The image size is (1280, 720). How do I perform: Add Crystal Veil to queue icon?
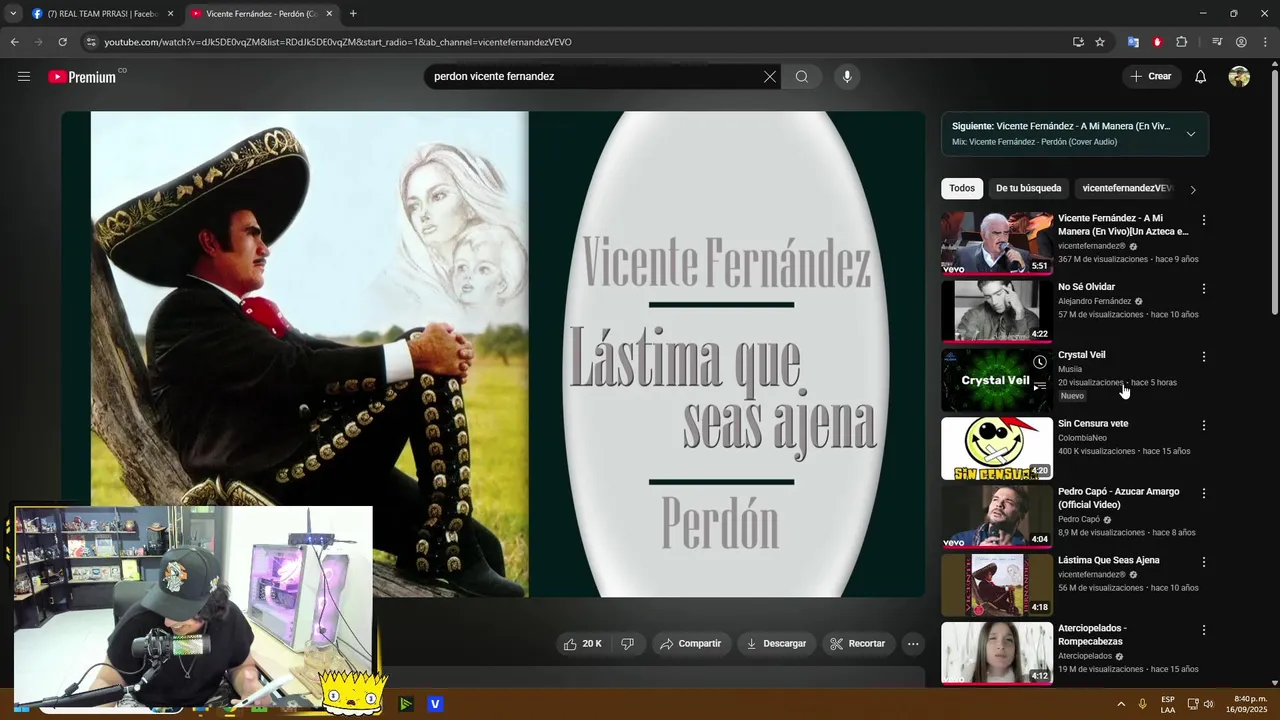tap(1040, 386)
